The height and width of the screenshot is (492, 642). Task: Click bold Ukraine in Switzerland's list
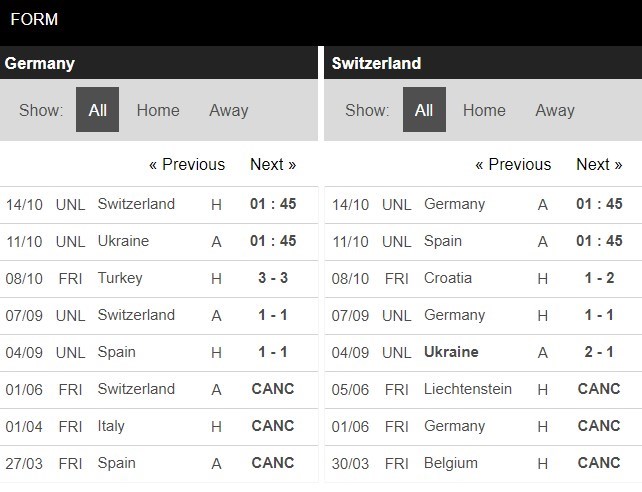click(x=451, y=352)
